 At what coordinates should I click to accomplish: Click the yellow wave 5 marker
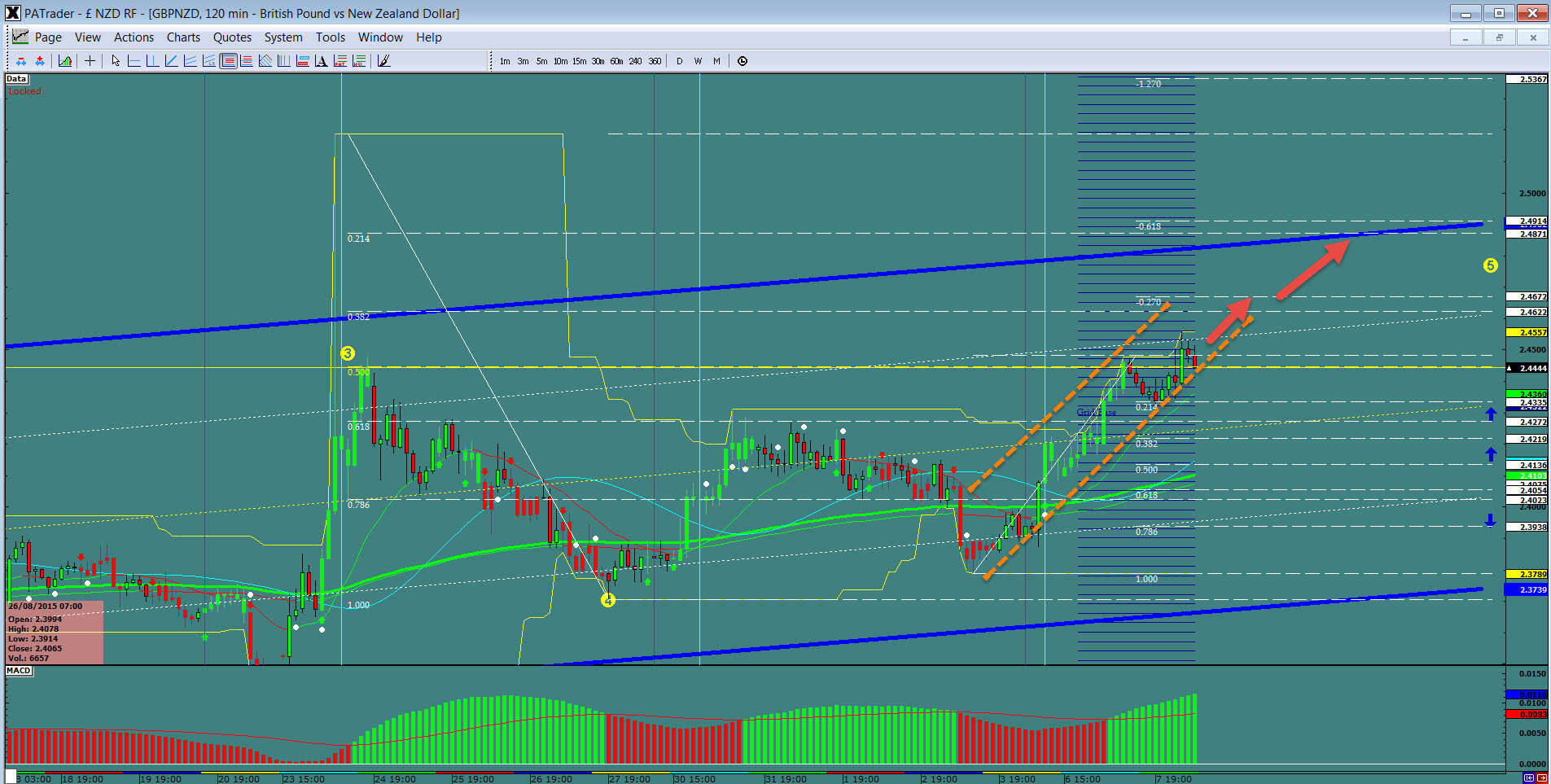click(x=1490, y=265)
